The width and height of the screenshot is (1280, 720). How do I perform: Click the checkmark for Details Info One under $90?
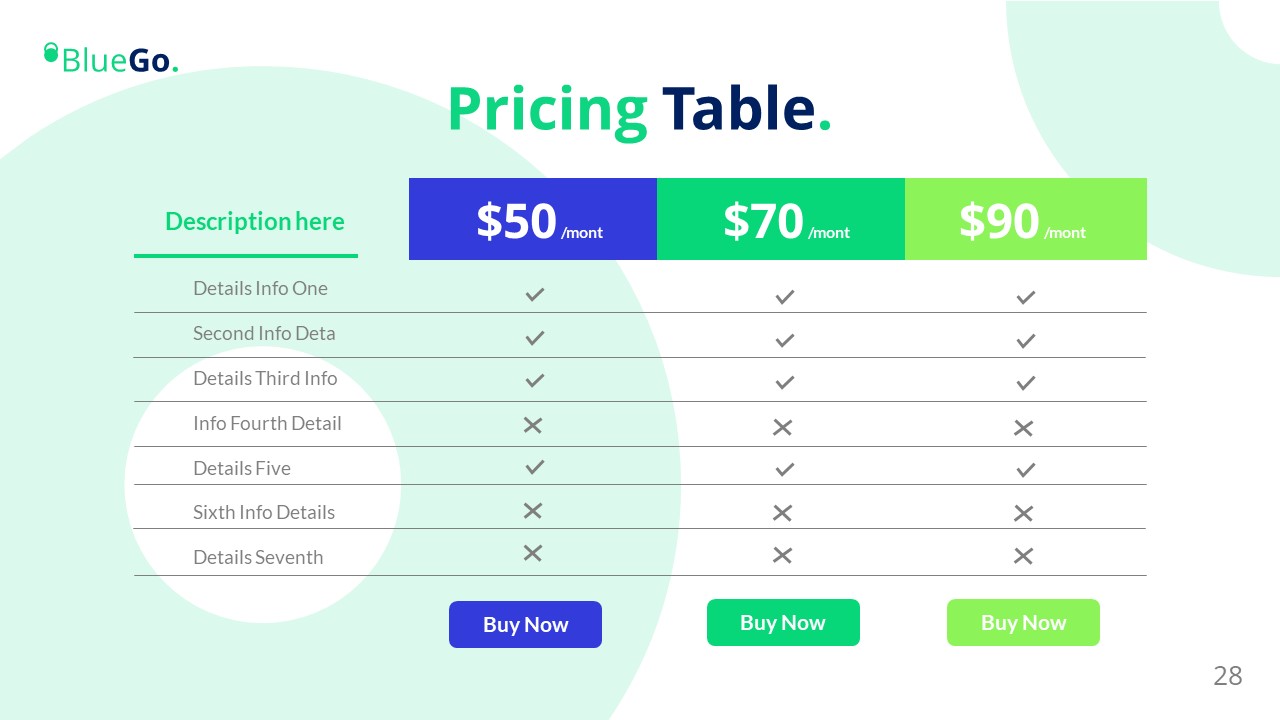pyautogui.click(x=1025, y=297)
